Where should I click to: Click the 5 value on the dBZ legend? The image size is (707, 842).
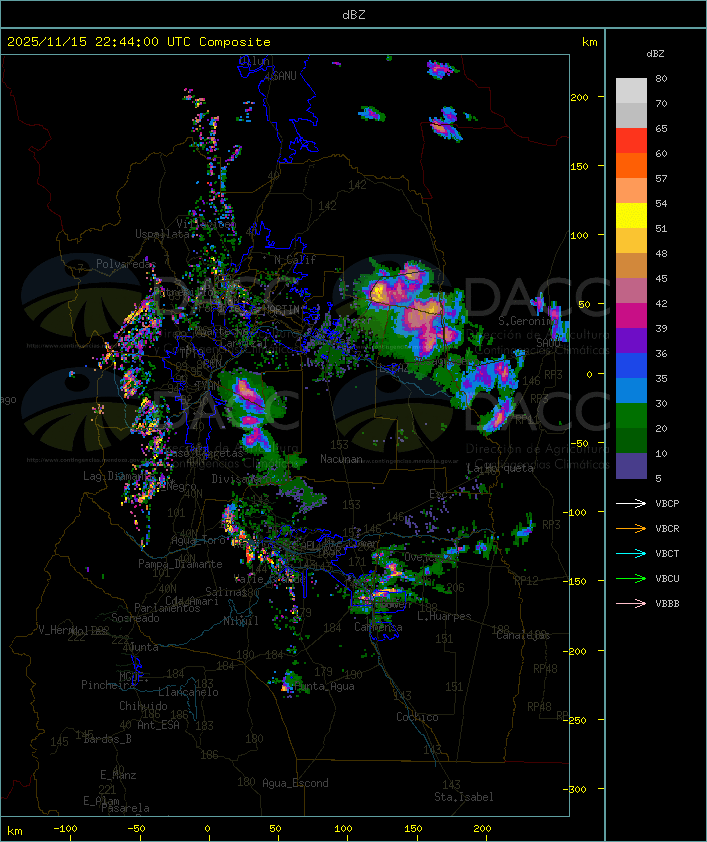(658, 478)
